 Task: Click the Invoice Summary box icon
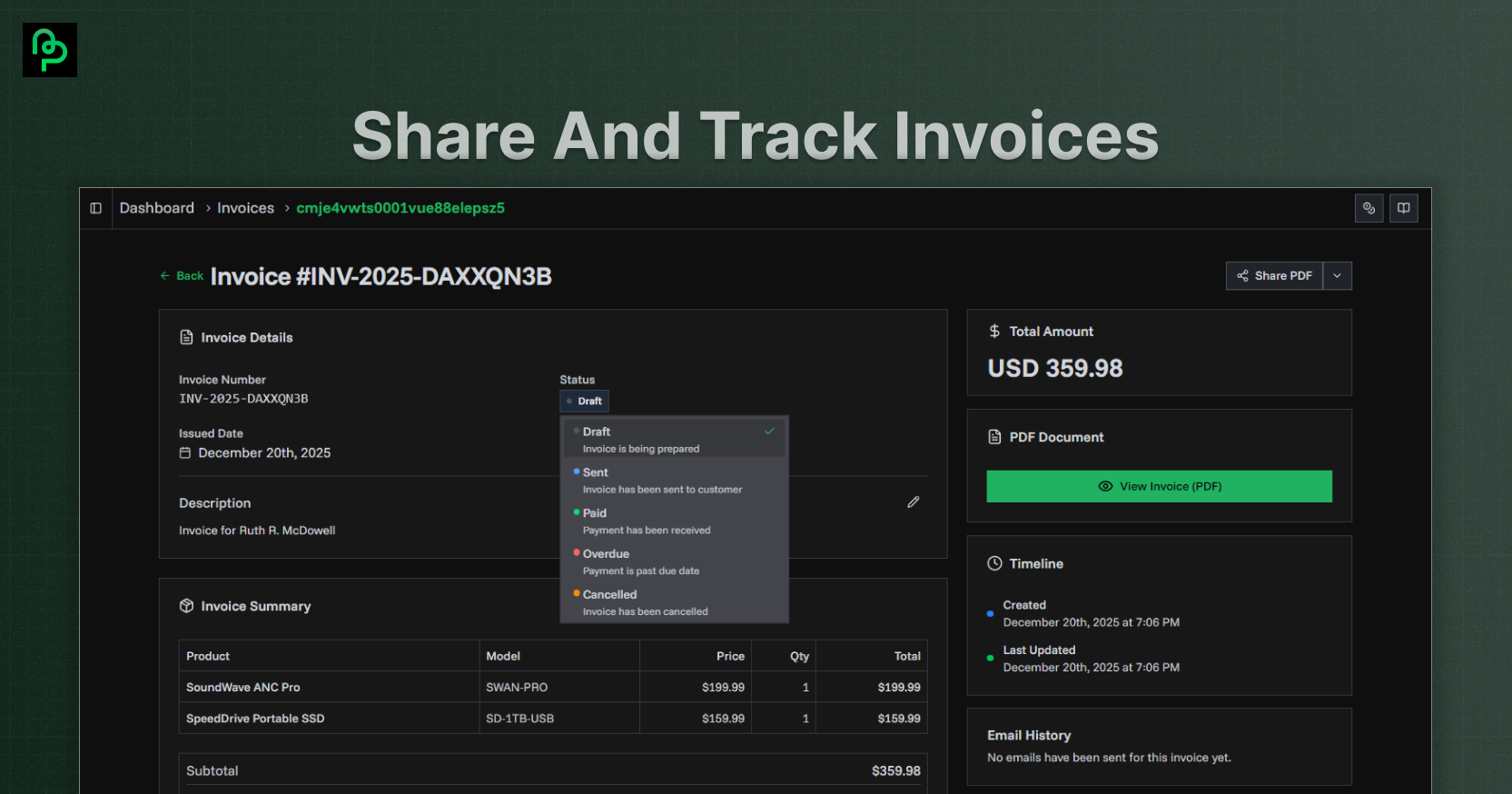186,606
